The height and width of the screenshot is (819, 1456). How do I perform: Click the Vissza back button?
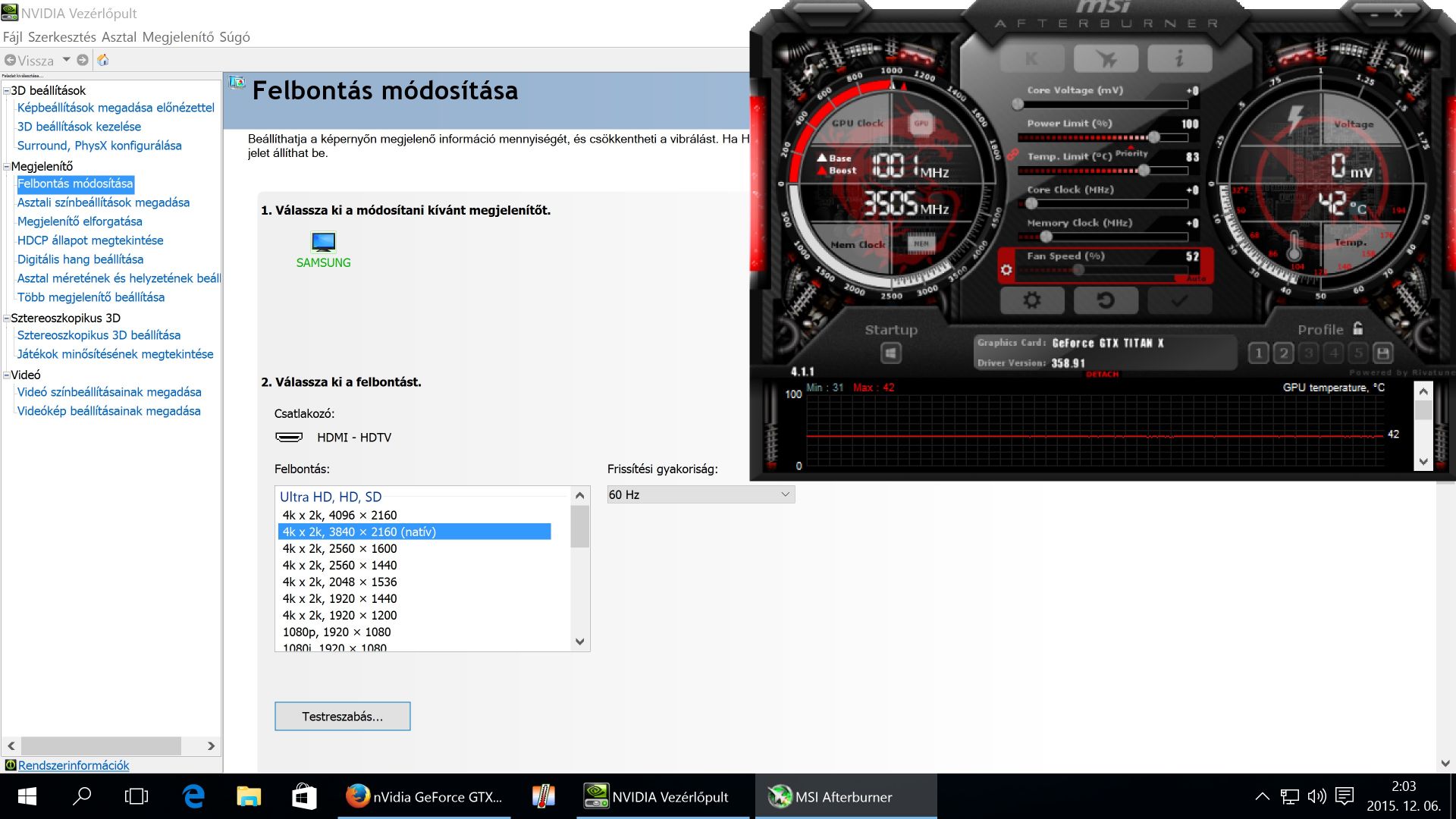30,60
